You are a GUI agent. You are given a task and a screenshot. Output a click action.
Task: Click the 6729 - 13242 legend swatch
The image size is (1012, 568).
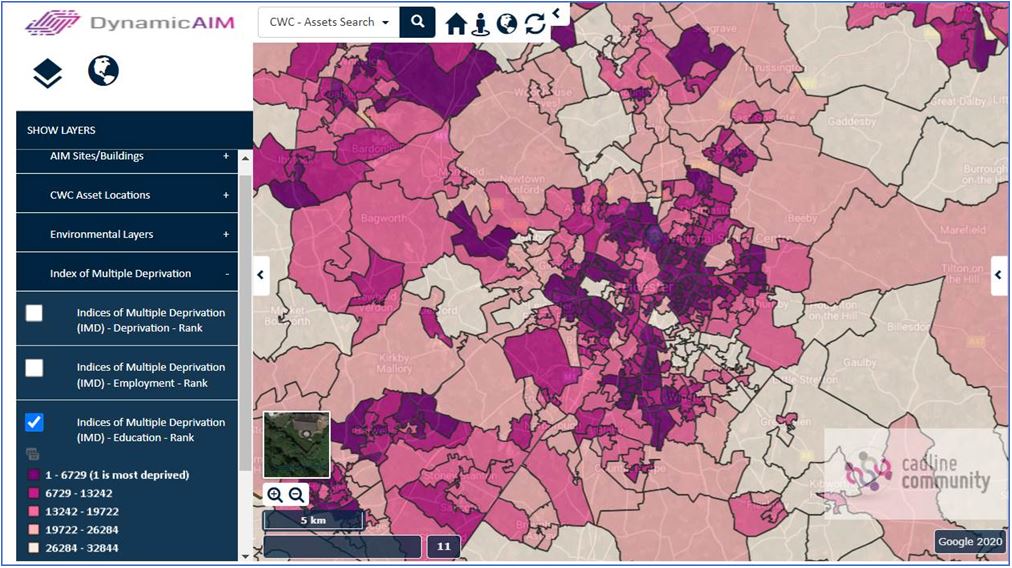coord(34,493)
